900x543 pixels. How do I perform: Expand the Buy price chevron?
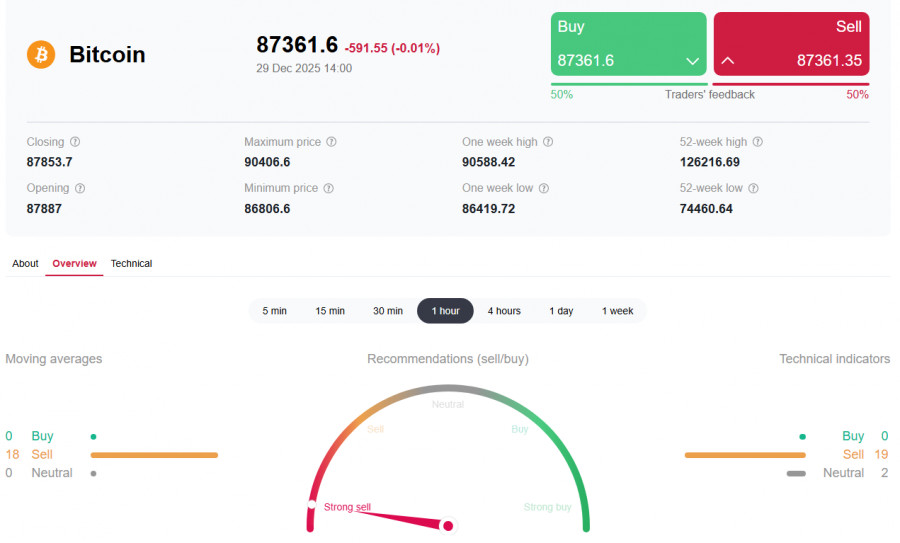point(692,61)
